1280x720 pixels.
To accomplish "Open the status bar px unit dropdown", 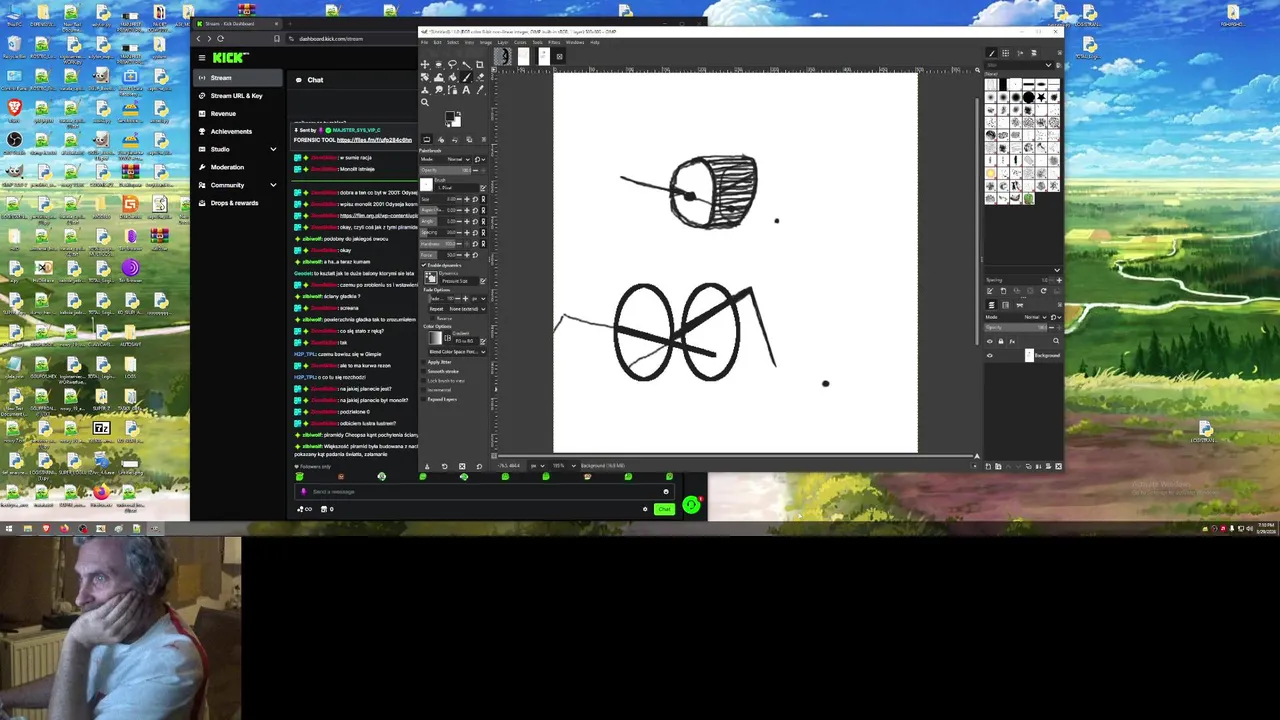I will [538, 466].
